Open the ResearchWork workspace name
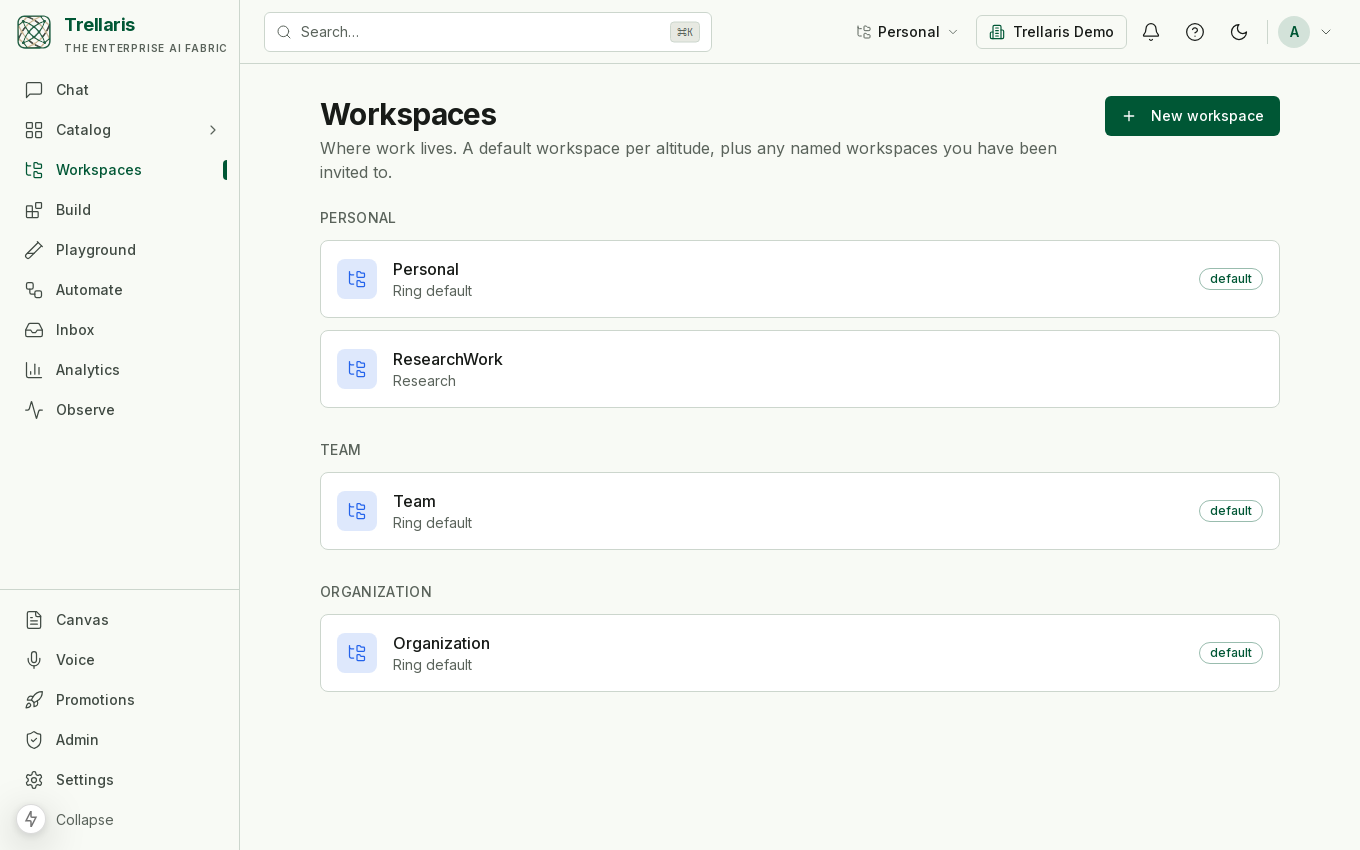The image size is (1360, 850). [x=448, y=359]
